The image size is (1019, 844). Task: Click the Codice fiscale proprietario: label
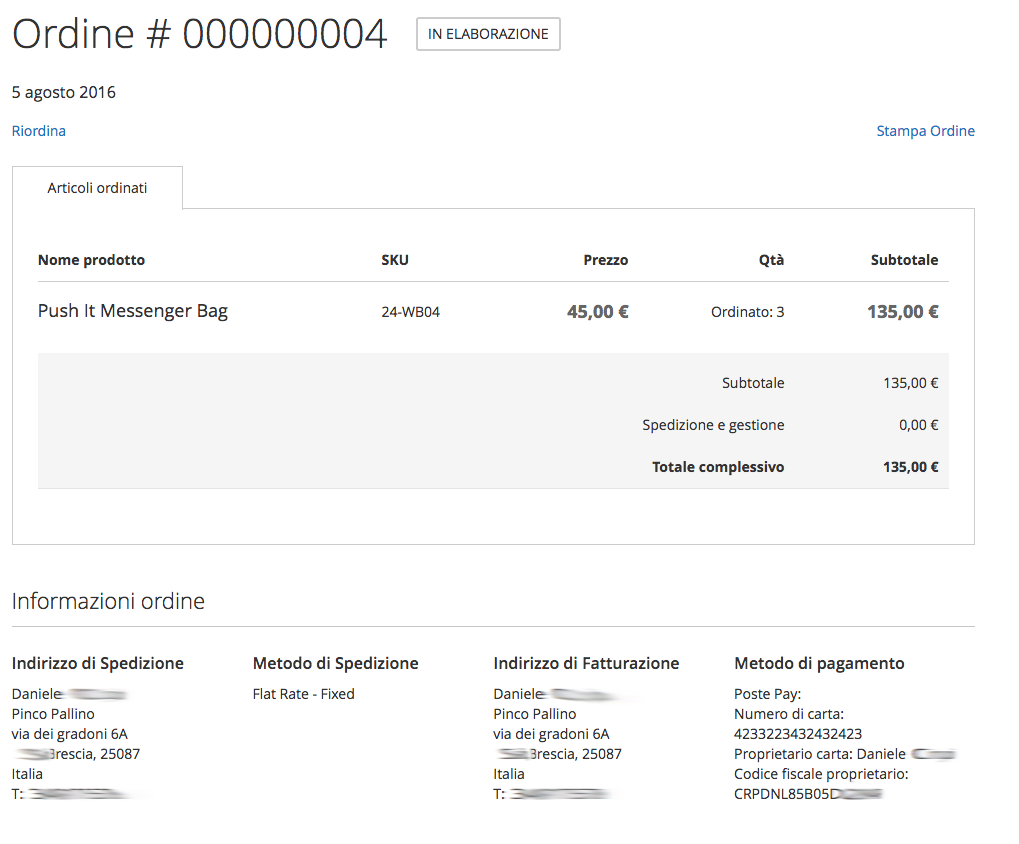[821, 774]
